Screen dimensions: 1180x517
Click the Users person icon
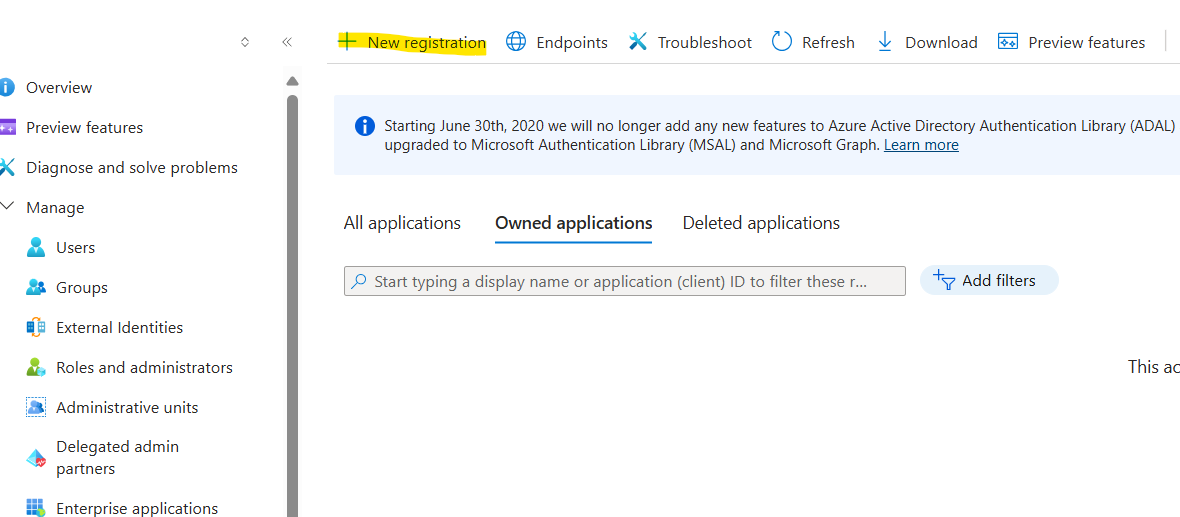(35, 247)
